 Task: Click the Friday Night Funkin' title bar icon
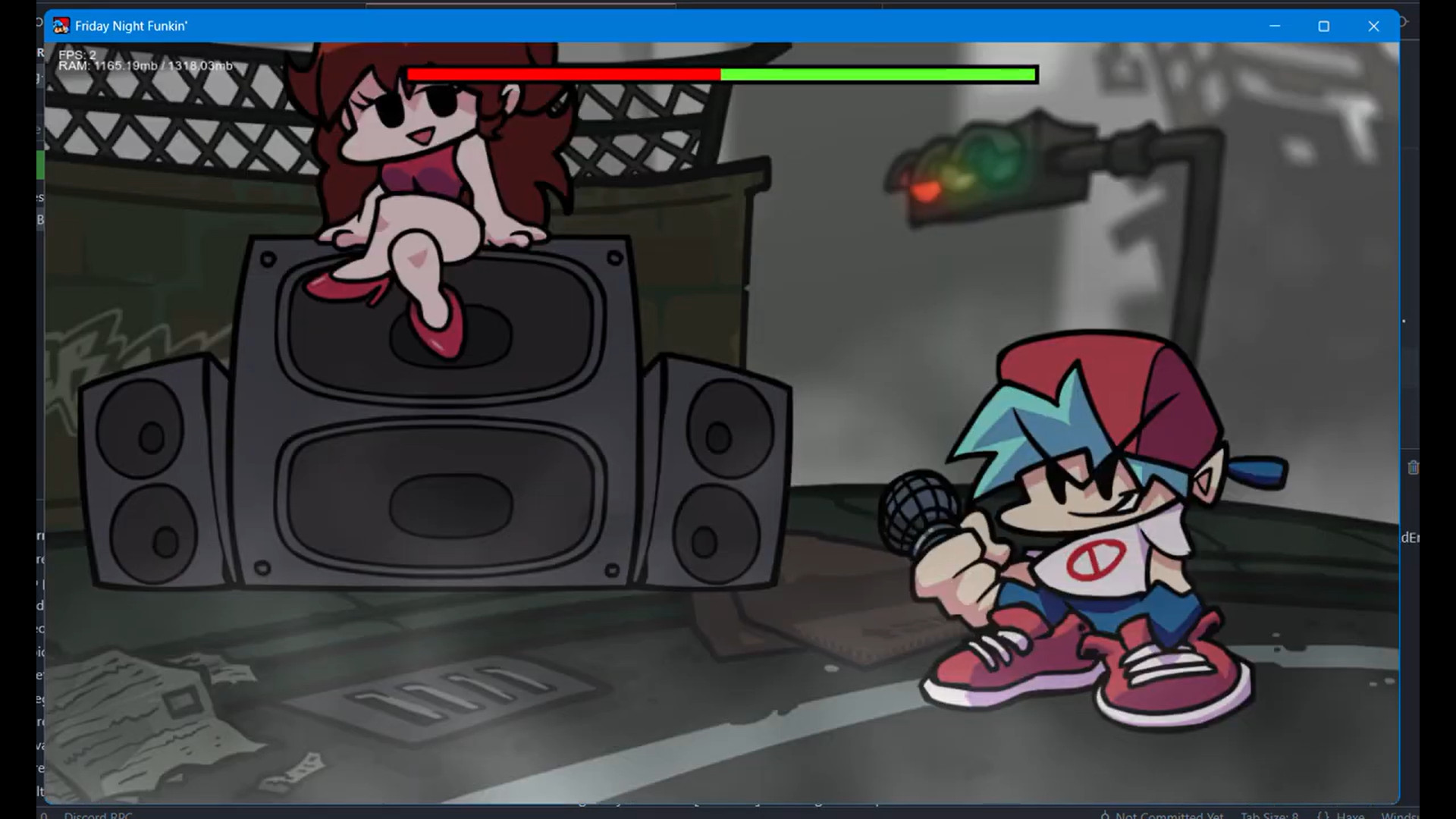61,26
